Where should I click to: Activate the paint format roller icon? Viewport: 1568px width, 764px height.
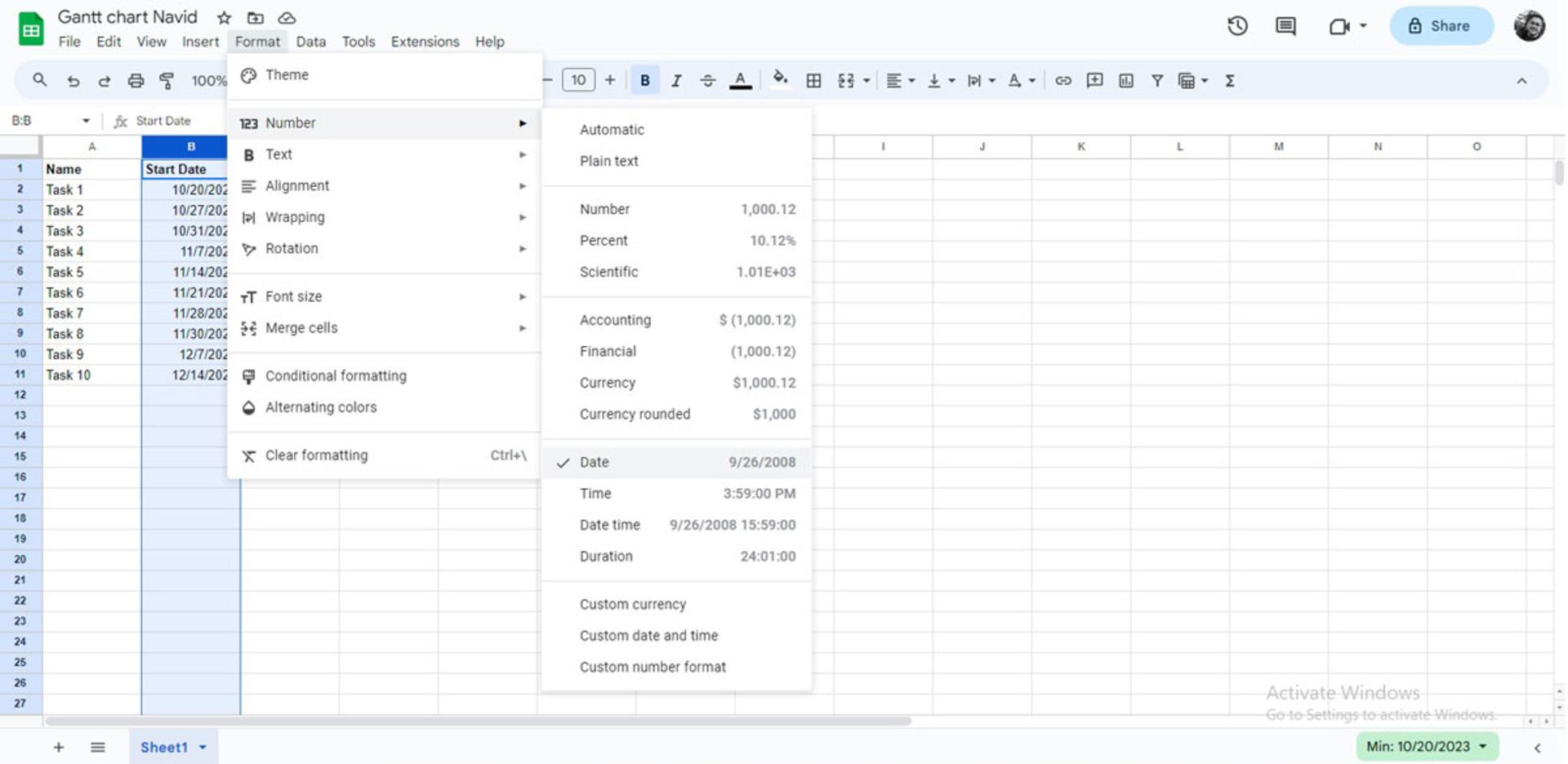[167, 81]
